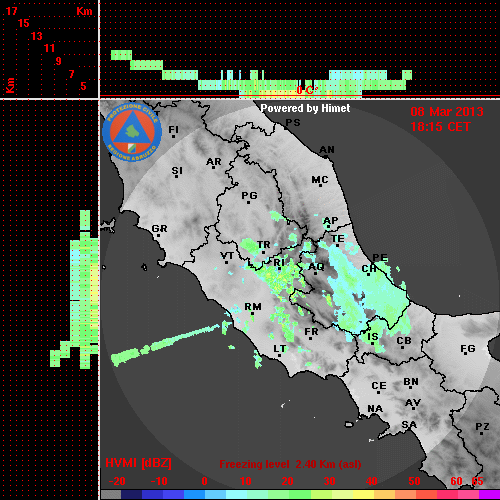Click the PS city label

(293, 123)
